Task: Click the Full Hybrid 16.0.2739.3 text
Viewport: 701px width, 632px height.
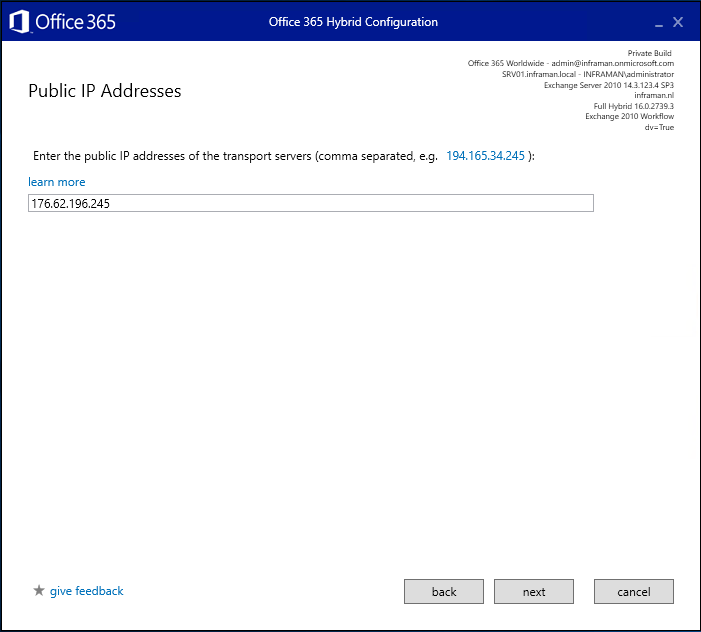Action: (633, 106)
